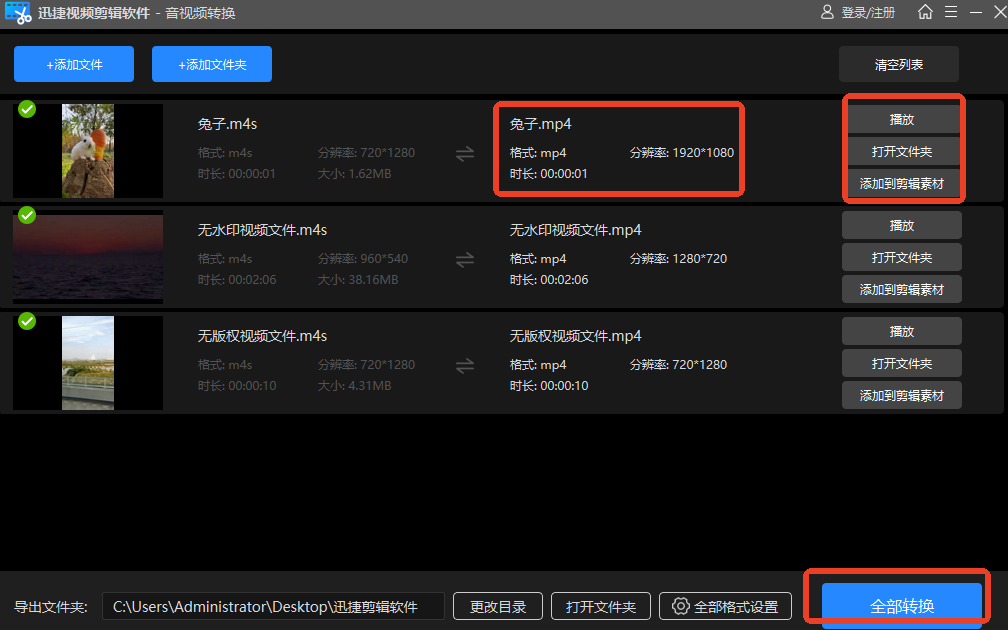The width and height of the screenshot is (1008, 630).
Task: Click the swap arrows icon beside 兔子.m4s
Action: (x=464, y=153)
